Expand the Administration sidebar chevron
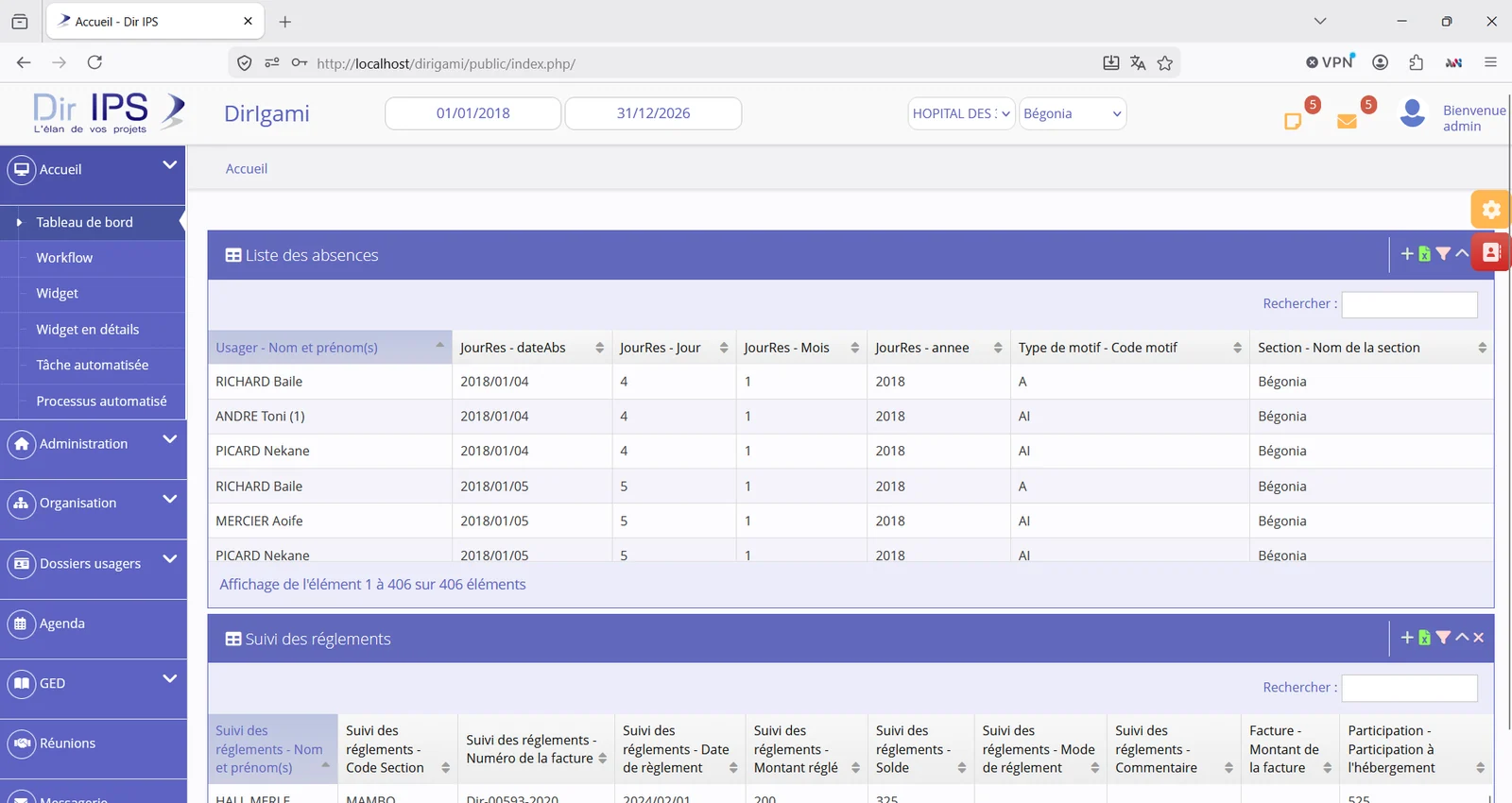 (x=170, y=439)
